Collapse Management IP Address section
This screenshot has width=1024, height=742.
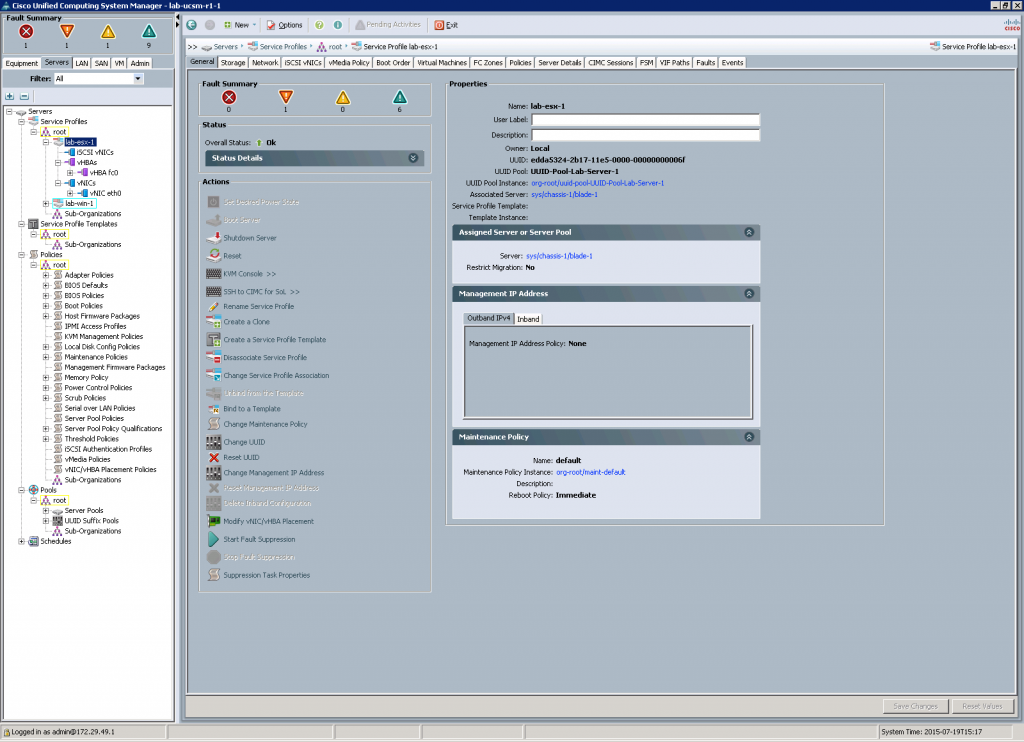click(749, 294)
